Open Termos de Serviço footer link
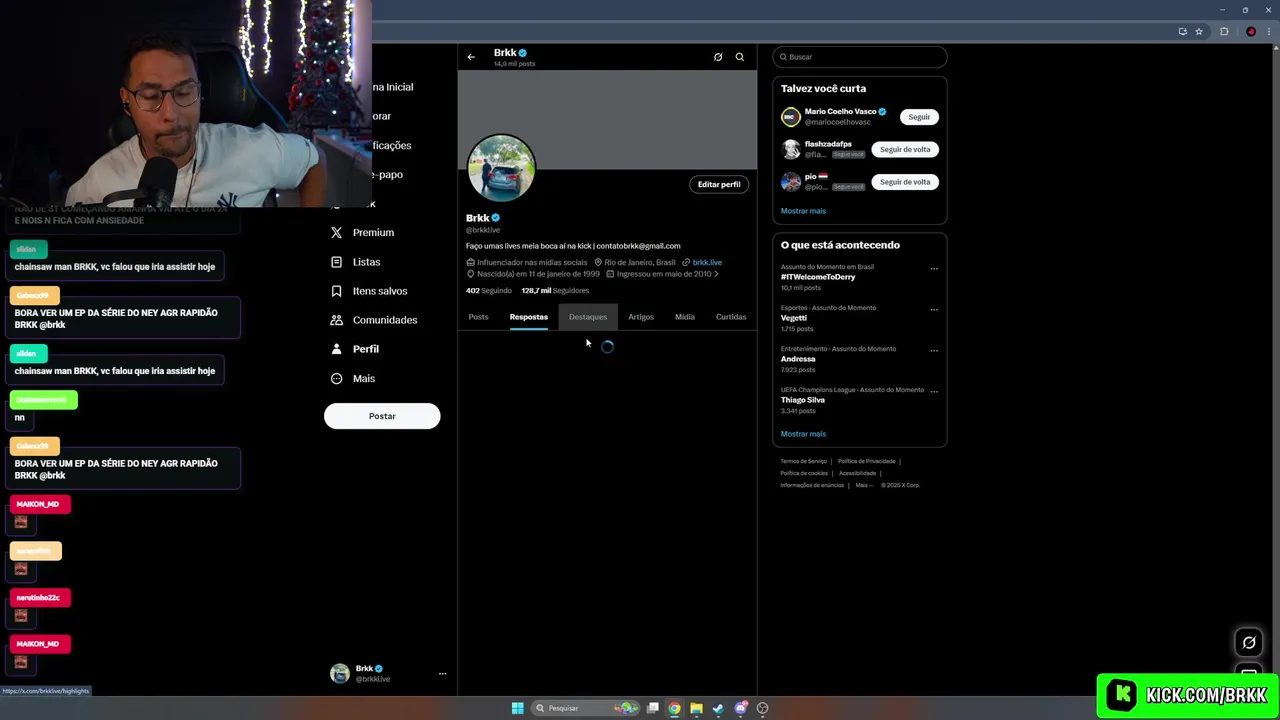Image resolution: width=1280 pixels, height=720 pixels. (803, 461)
